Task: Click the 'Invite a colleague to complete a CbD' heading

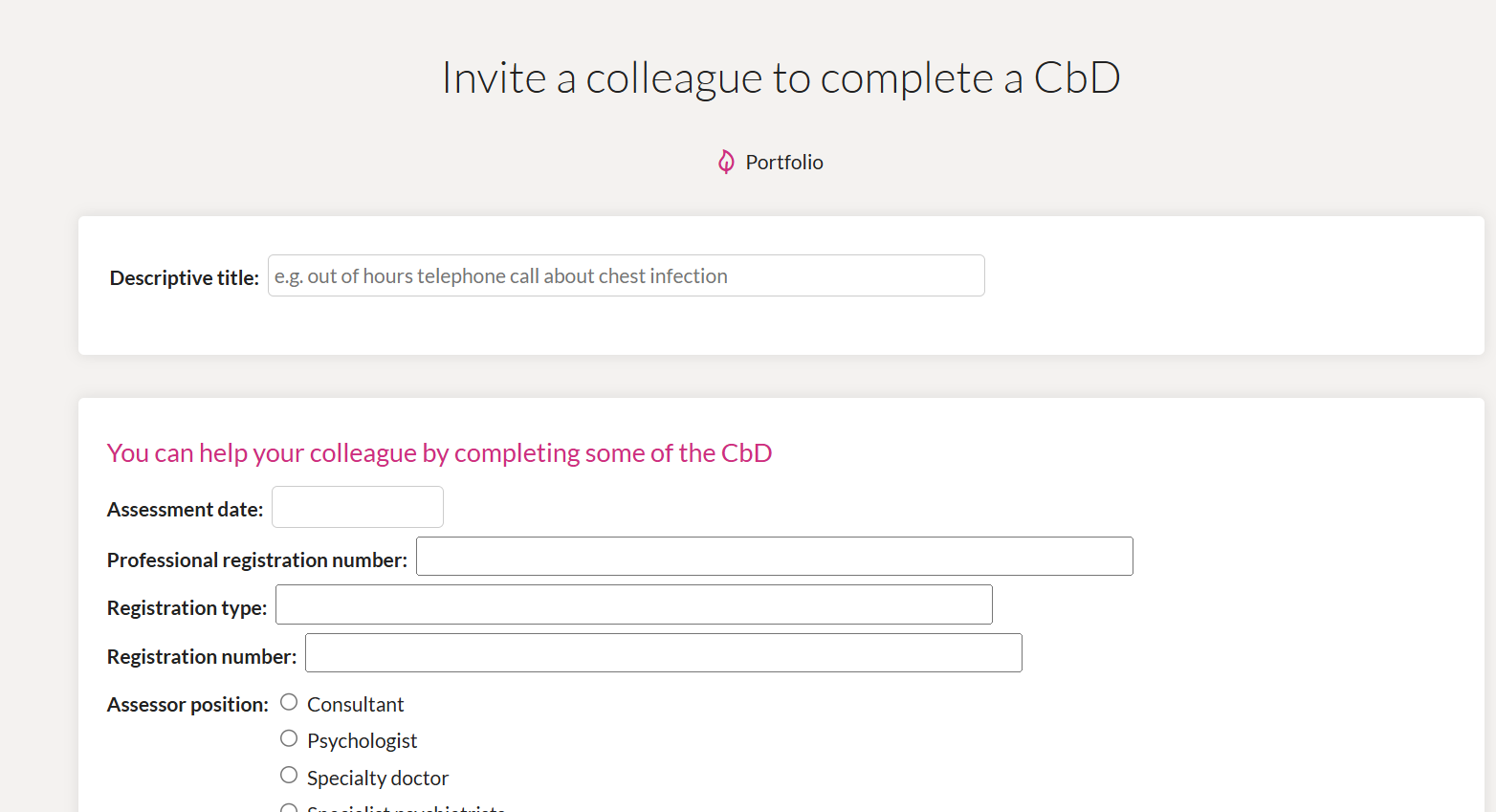Action: tap(781, 78)
